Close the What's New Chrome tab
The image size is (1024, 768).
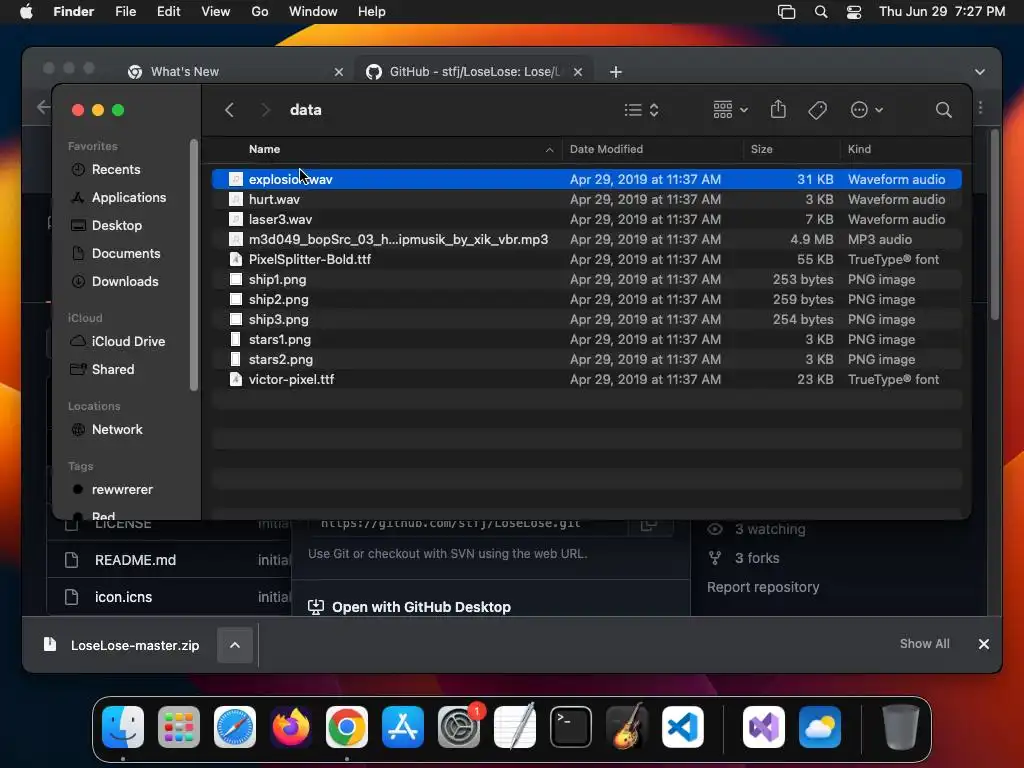pyautogui.click(x=338, y=72)
